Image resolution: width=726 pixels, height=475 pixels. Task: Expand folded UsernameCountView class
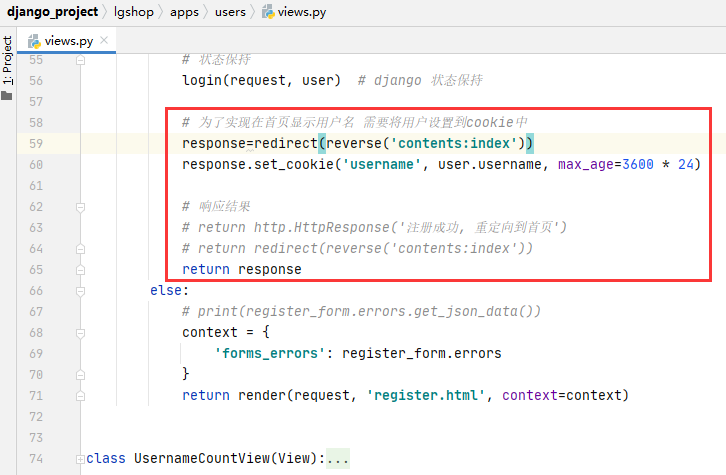click(81, 459)
